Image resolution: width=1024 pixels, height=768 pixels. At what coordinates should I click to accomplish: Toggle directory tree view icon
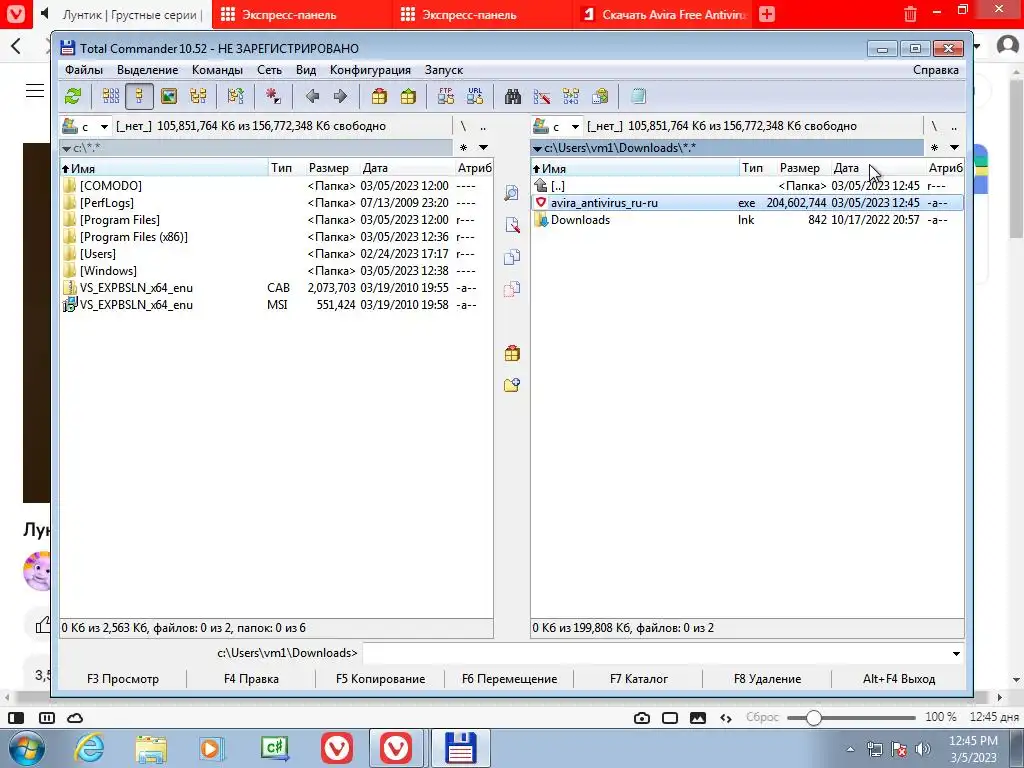(198, 97)
